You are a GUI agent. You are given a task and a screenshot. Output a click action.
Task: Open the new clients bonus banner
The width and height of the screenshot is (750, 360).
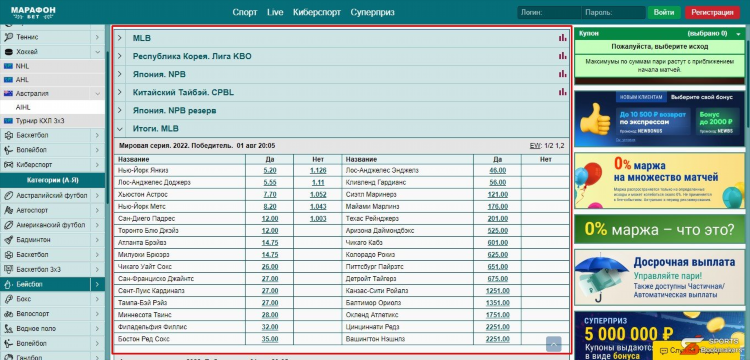[x=660, y=119]
